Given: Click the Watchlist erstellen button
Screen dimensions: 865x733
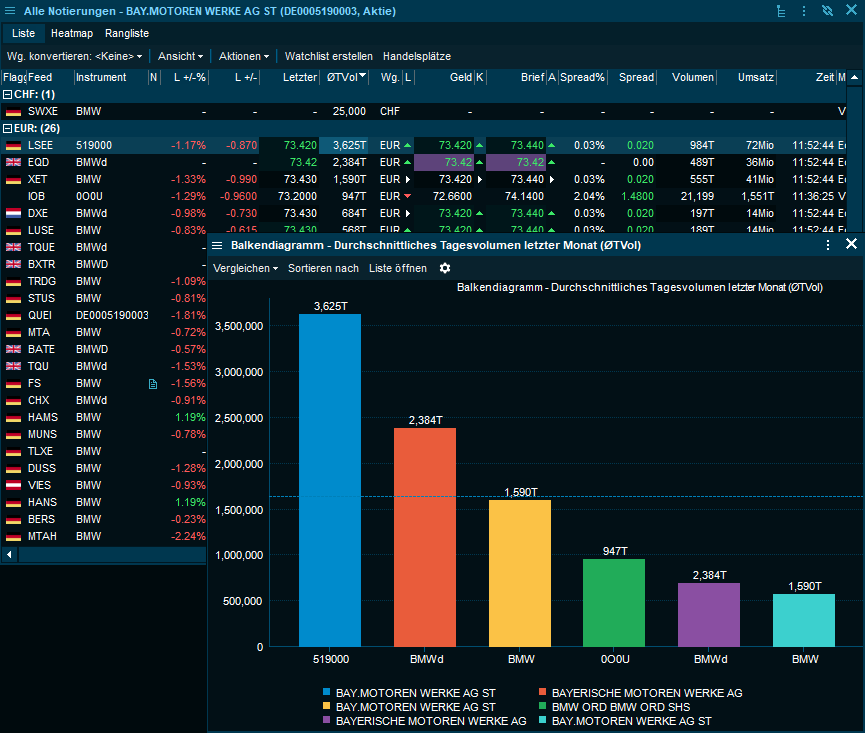Looking at the screenshot, I should click(328, 56).
